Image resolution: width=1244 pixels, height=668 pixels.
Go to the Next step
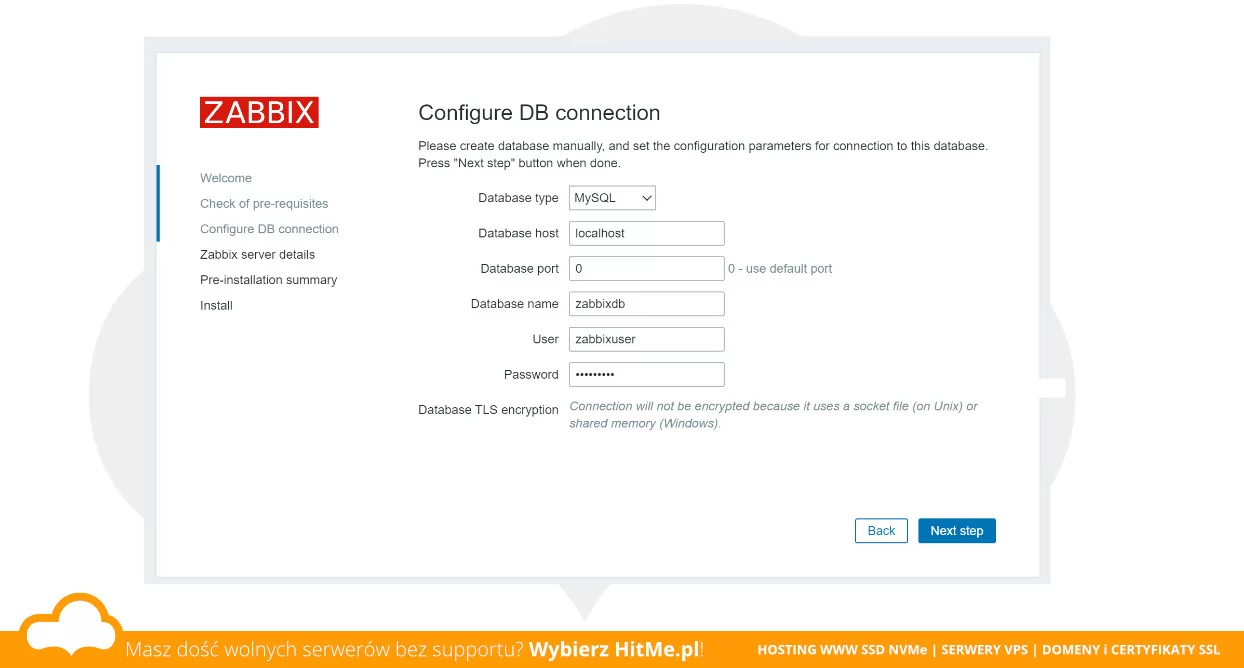point(956,531)
